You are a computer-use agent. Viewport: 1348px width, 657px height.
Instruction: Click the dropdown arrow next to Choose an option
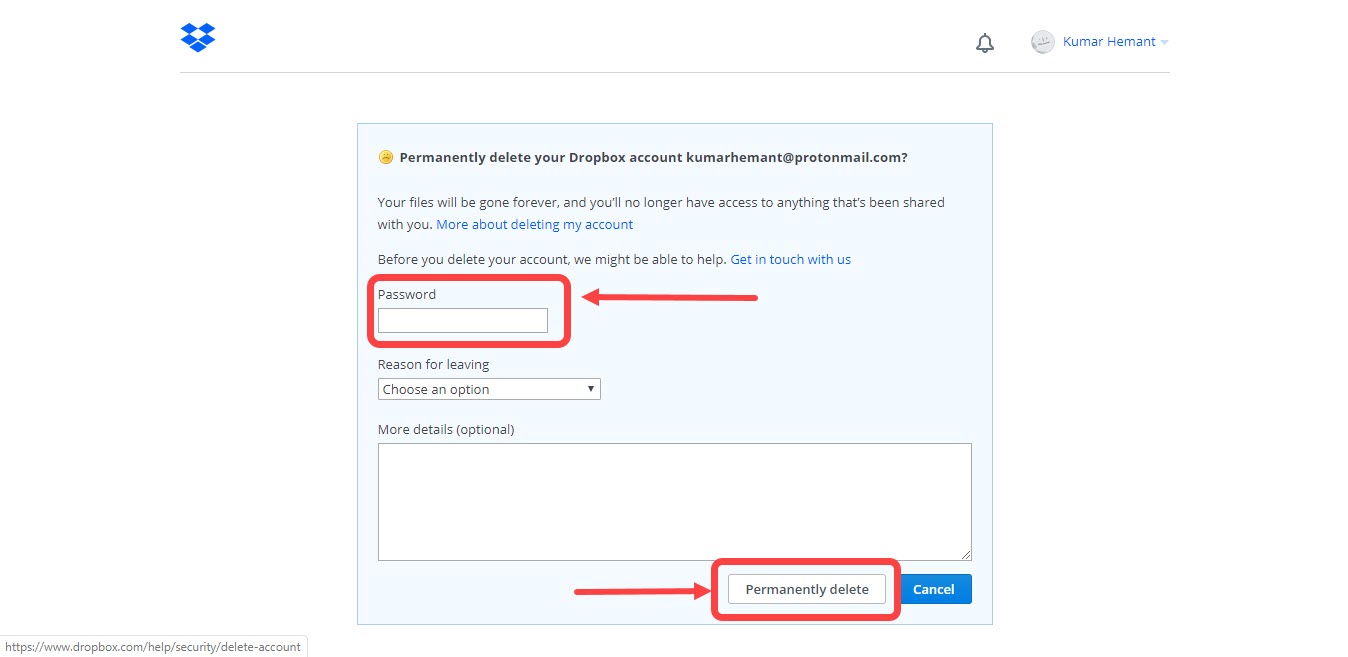pyautogui.click(x=591, y=388)
